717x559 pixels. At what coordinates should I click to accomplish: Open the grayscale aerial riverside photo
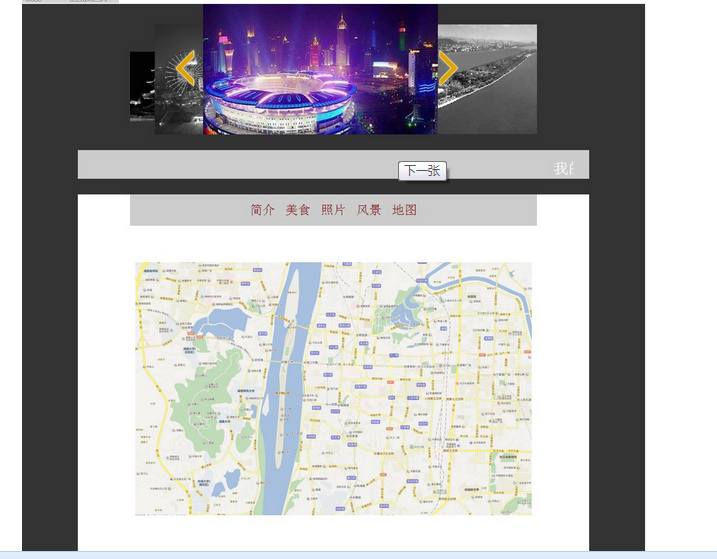pos(492,79)
